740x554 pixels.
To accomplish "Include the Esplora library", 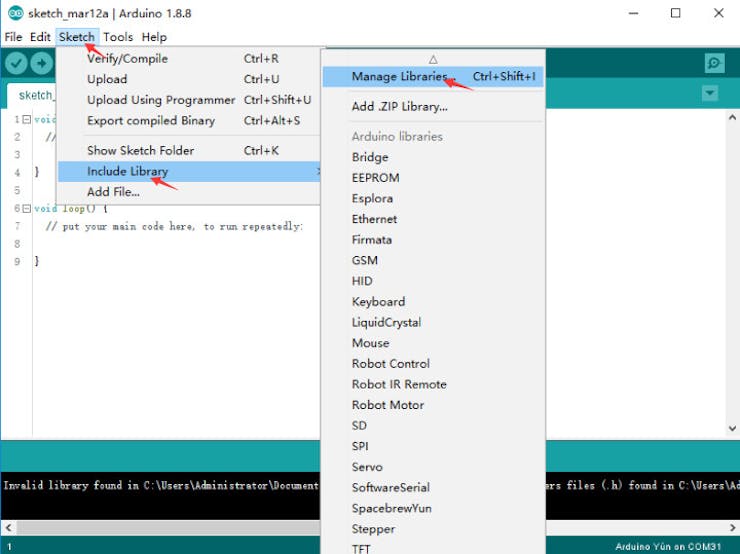I will 433,199.
